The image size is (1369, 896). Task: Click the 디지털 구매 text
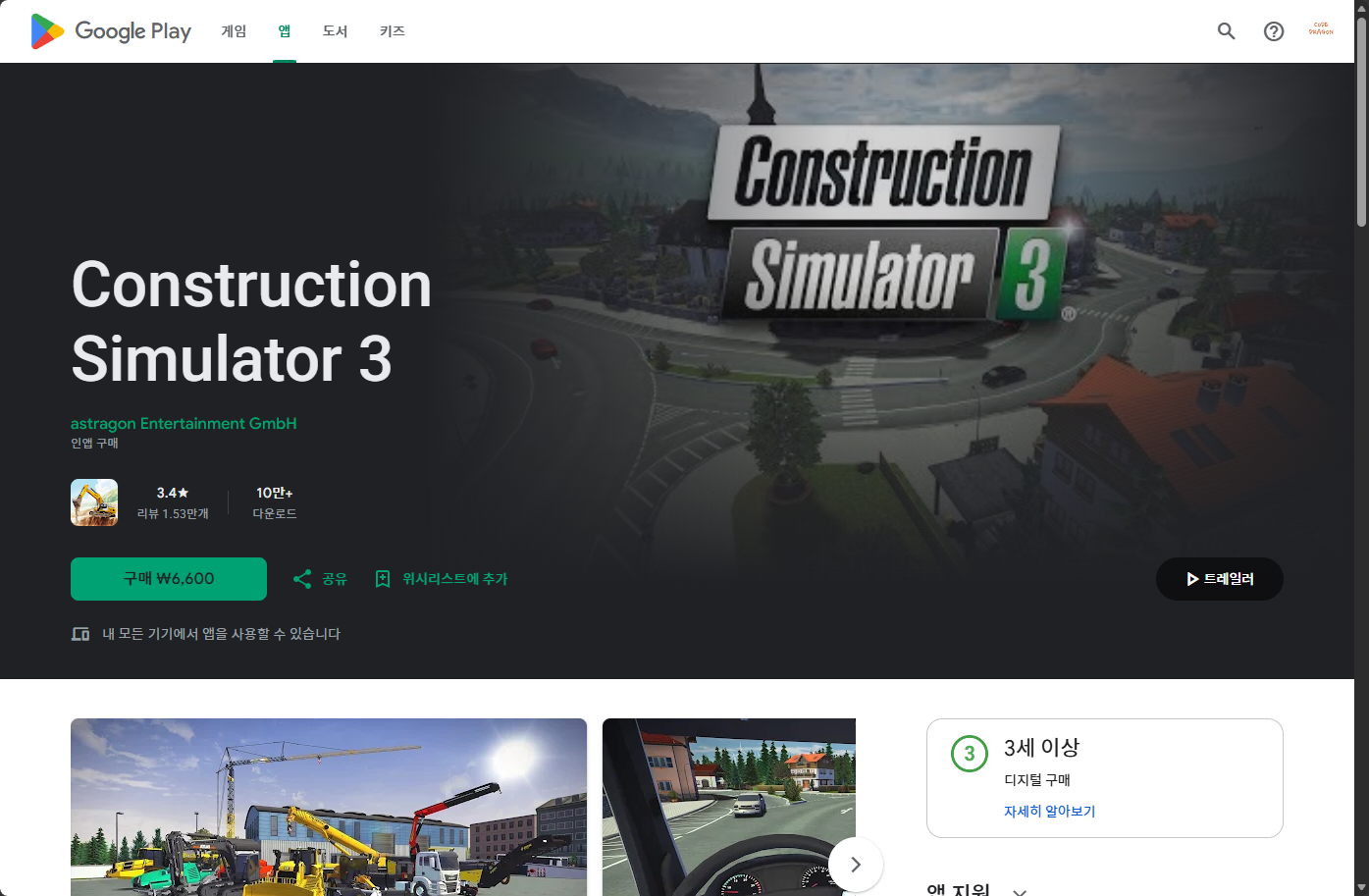pos(1037,780)
